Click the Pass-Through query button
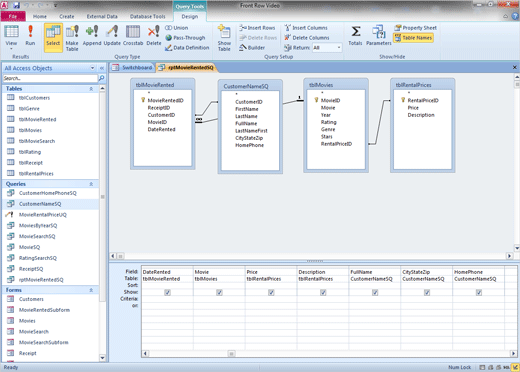The image size is (520, 372). [185, 38]
